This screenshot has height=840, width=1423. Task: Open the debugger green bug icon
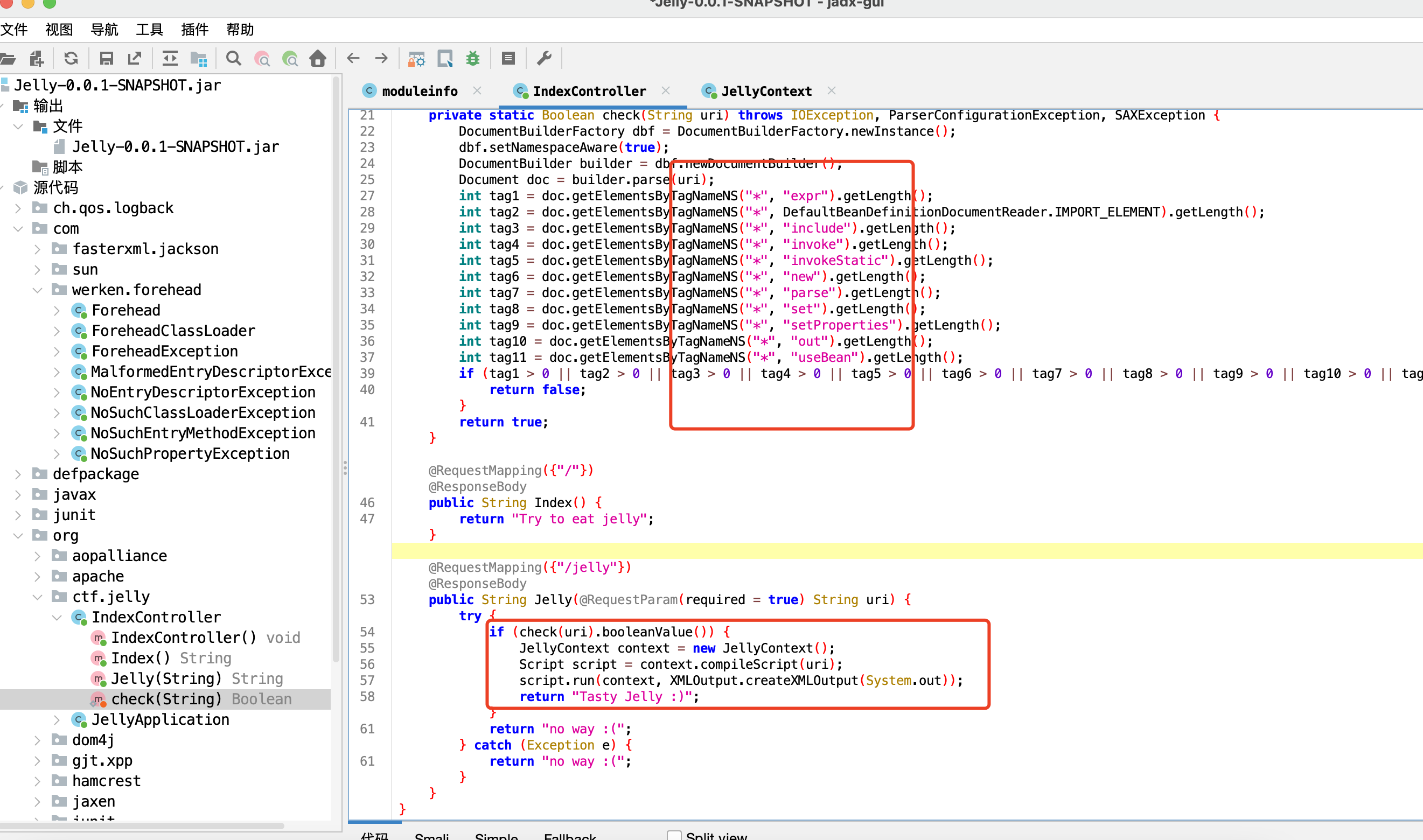473,58
